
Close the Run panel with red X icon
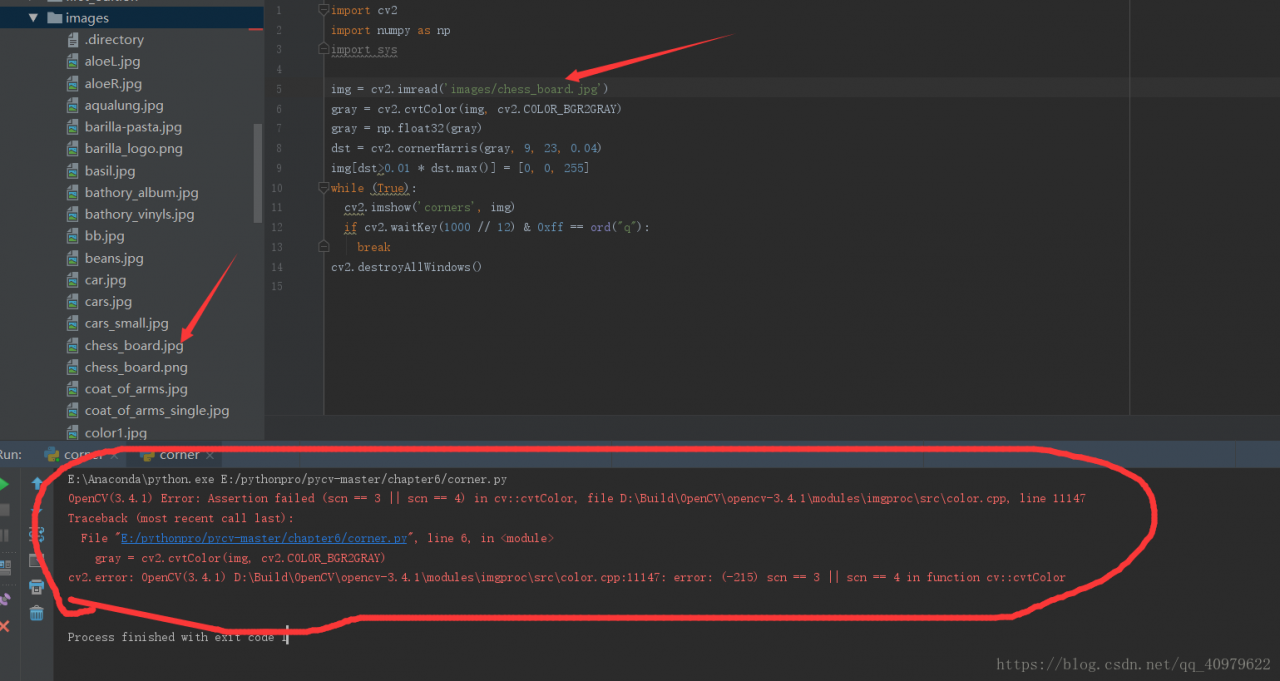4,626
